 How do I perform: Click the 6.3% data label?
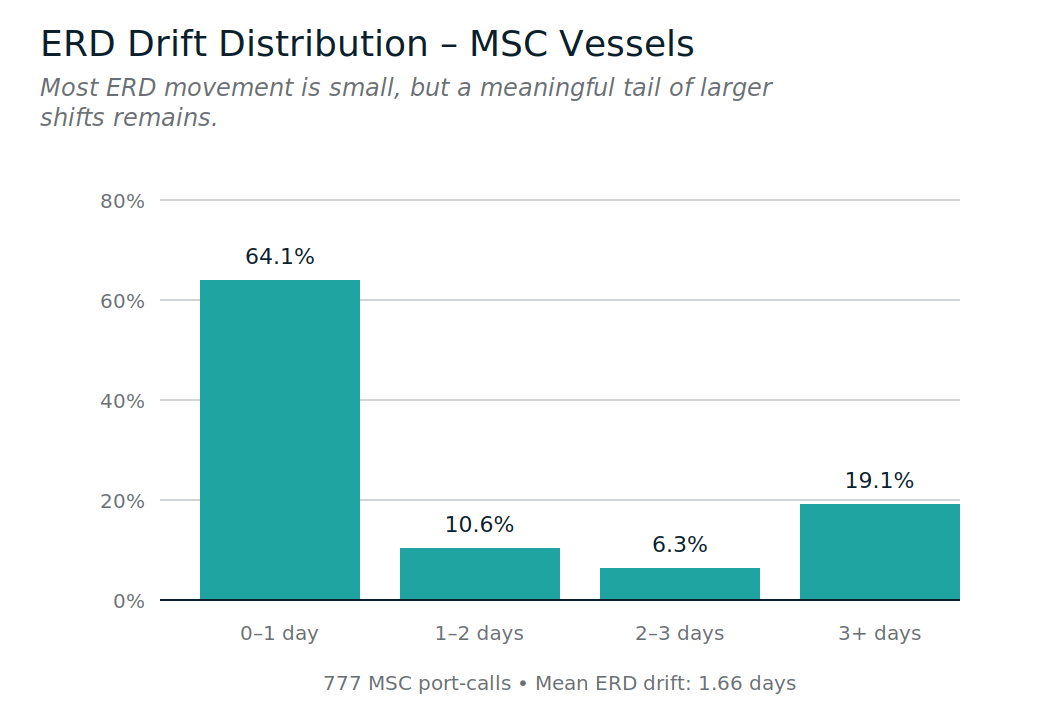(x=680, y=545)
